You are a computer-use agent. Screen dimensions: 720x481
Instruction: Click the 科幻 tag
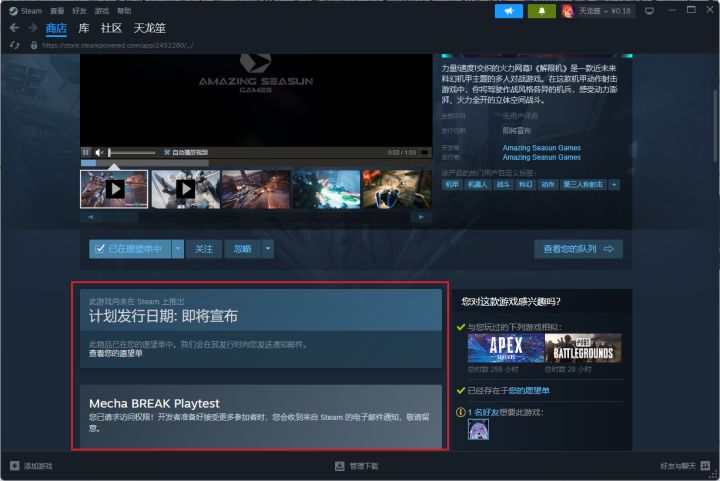(525, 185)
